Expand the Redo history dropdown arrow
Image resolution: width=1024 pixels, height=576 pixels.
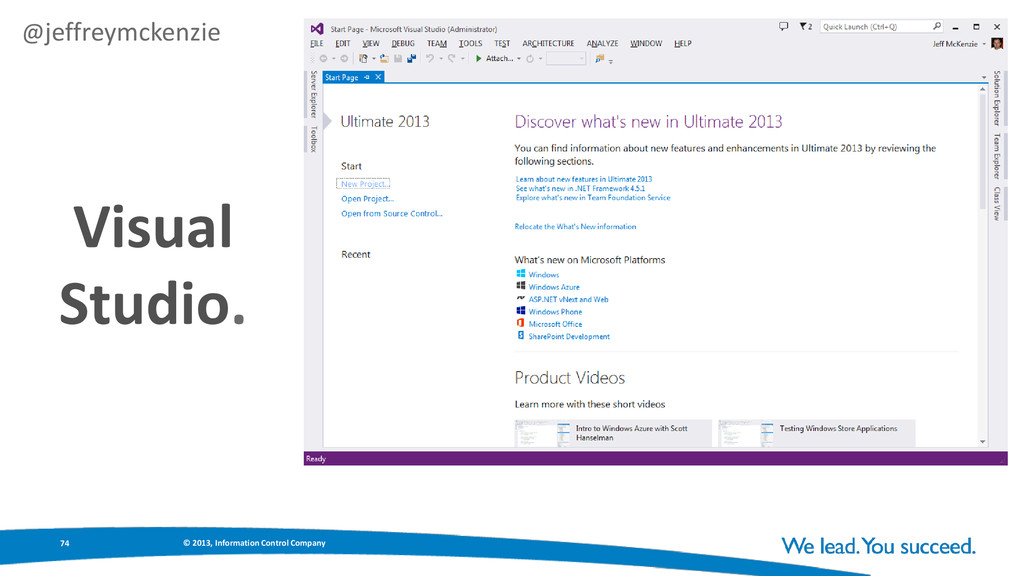[x=462, y=59]
